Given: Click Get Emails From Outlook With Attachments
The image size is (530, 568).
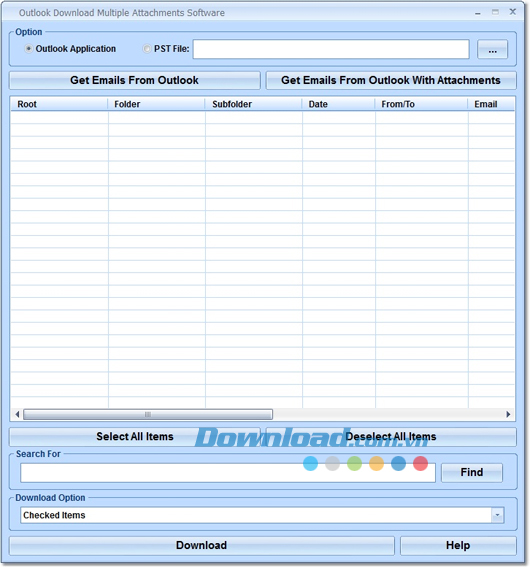Looking at the screenshot, I should (391, 80).
